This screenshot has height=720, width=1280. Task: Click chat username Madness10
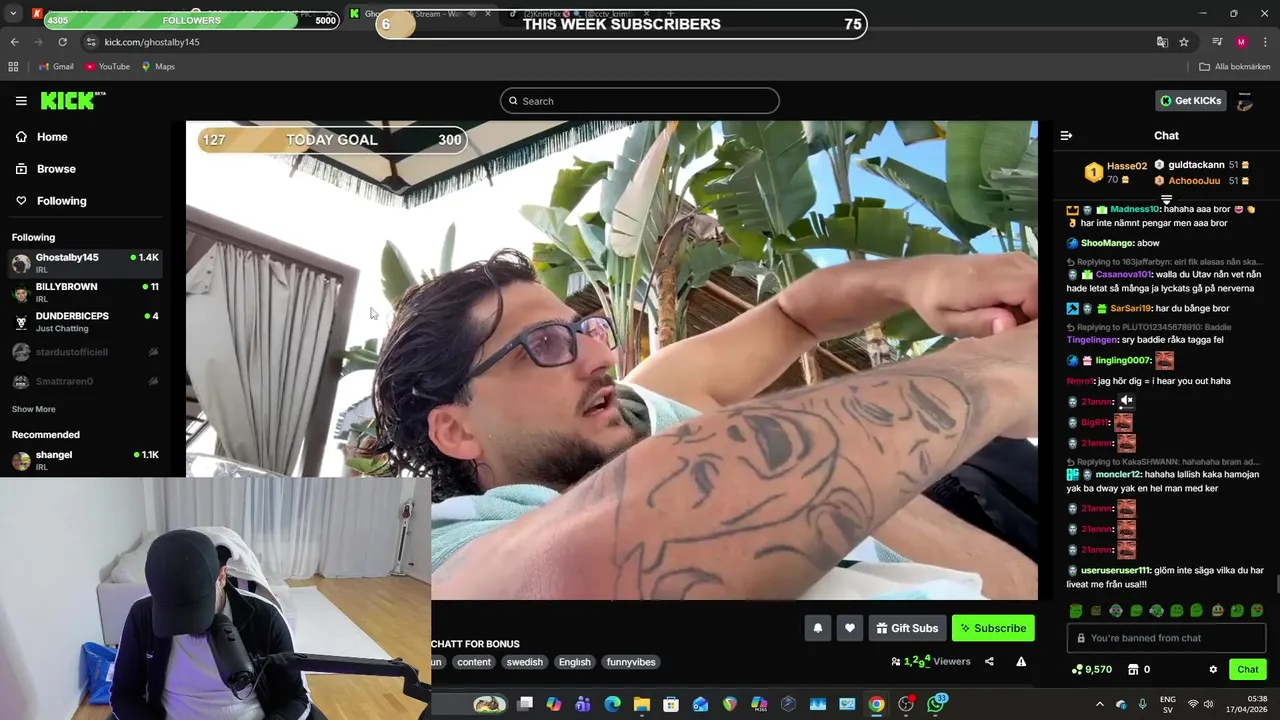(x=1134, y=210)
